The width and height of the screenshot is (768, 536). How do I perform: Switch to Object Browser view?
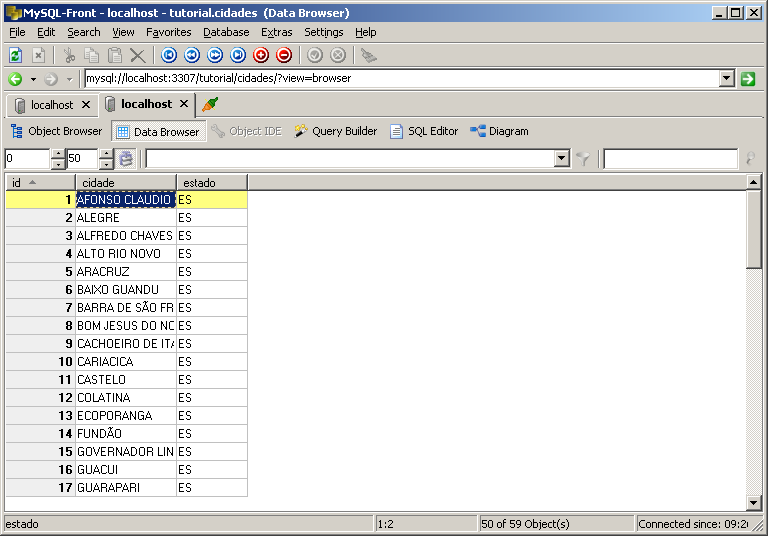click(56, 131)
